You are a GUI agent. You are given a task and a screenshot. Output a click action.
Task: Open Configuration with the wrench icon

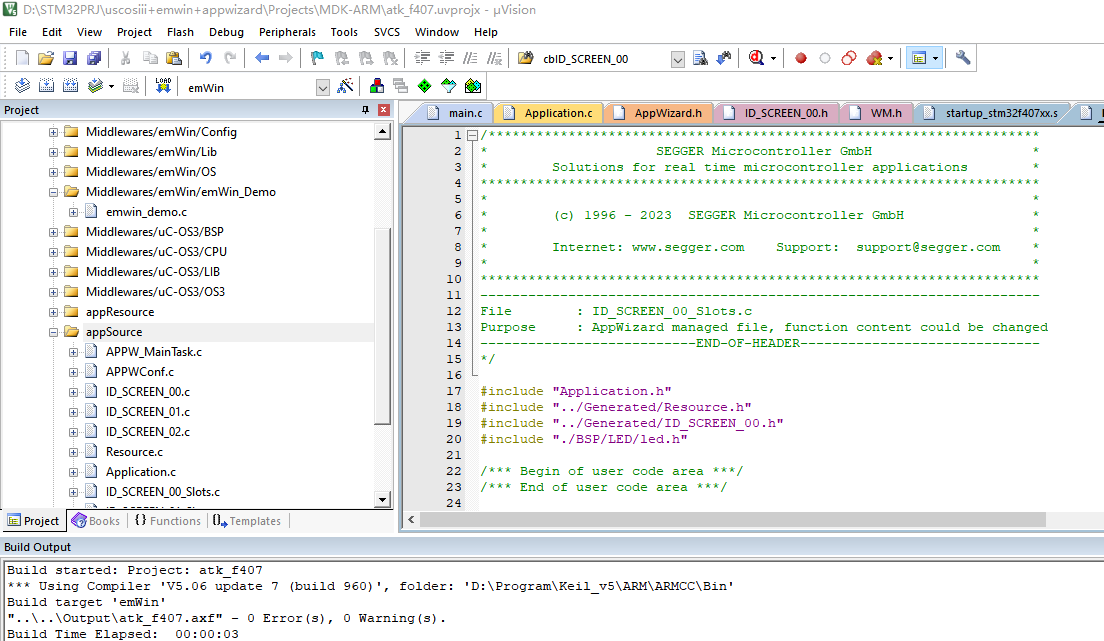pyautogui.click(x=962, y=58)
